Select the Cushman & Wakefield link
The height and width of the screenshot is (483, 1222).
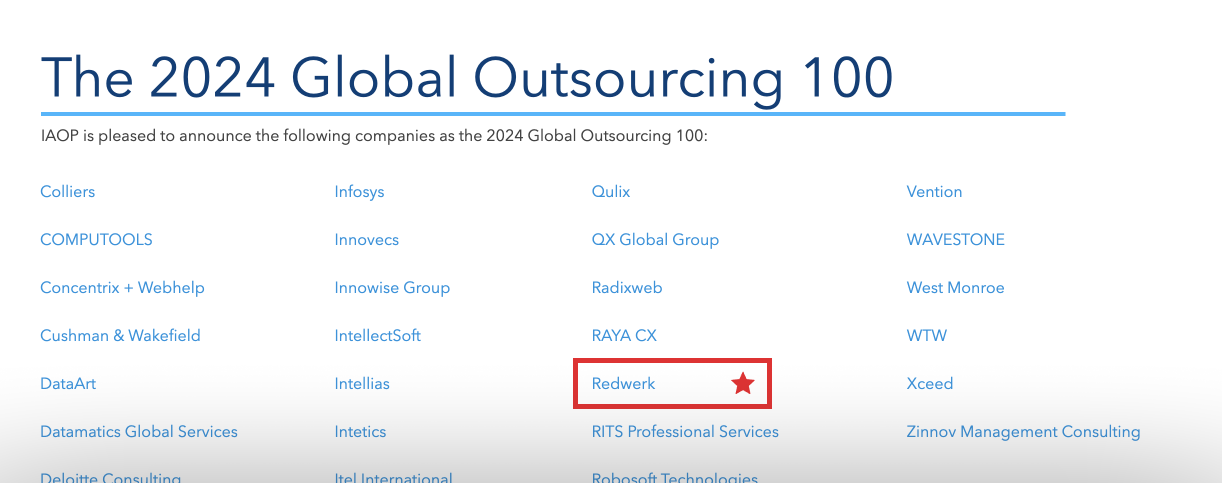coord(120,335)
